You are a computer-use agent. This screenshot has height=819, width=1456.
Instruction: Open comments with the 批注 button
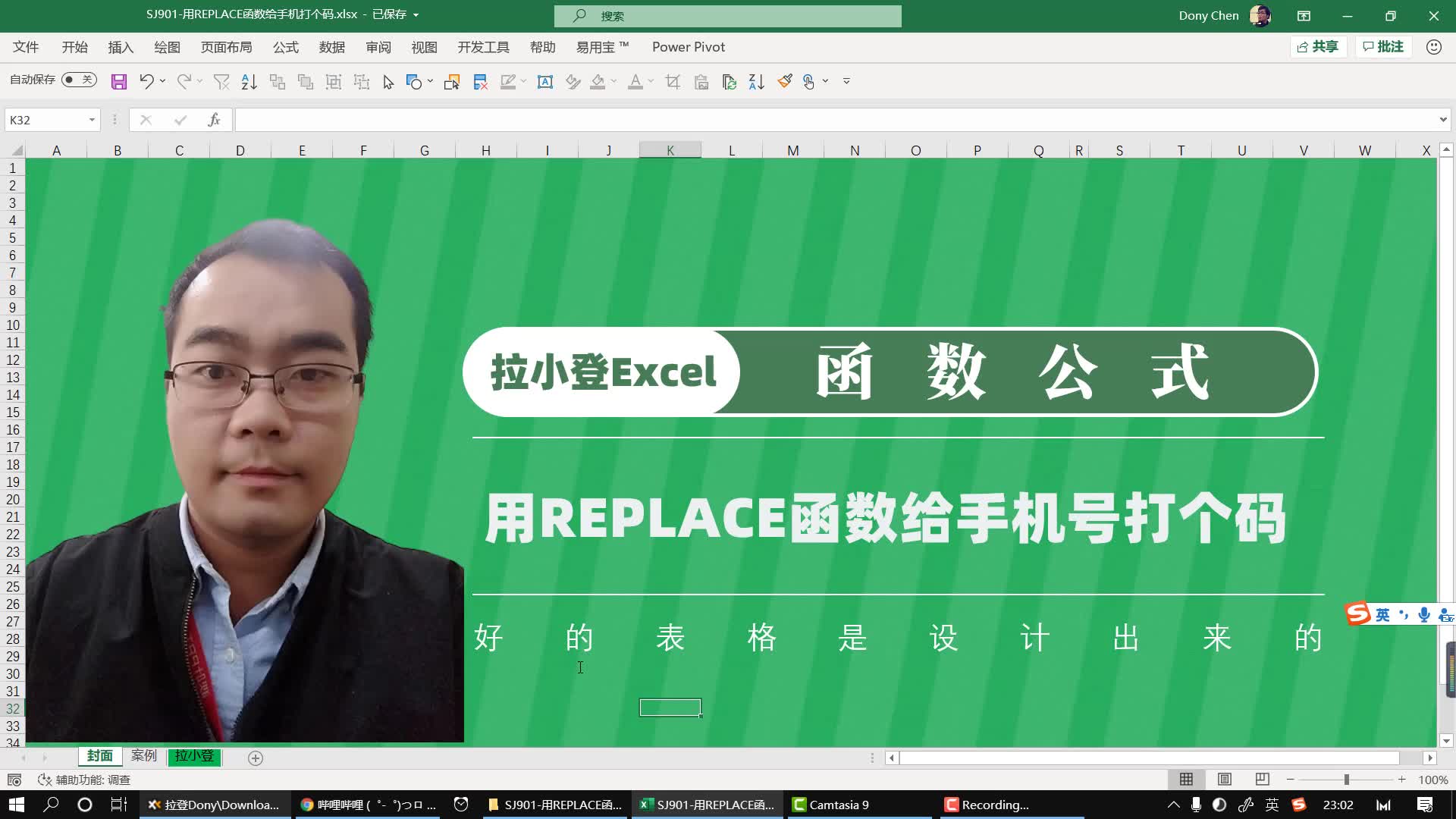pyautogui.click(x=1382, y=46)
